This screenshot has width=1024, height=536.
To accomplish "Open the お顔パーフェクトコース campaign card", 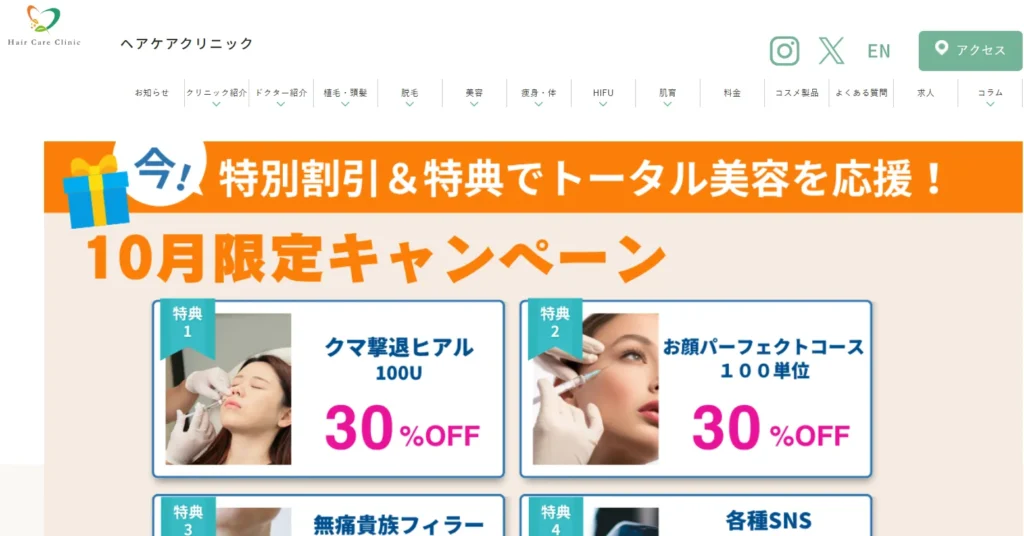I will [x=696, y=388].
